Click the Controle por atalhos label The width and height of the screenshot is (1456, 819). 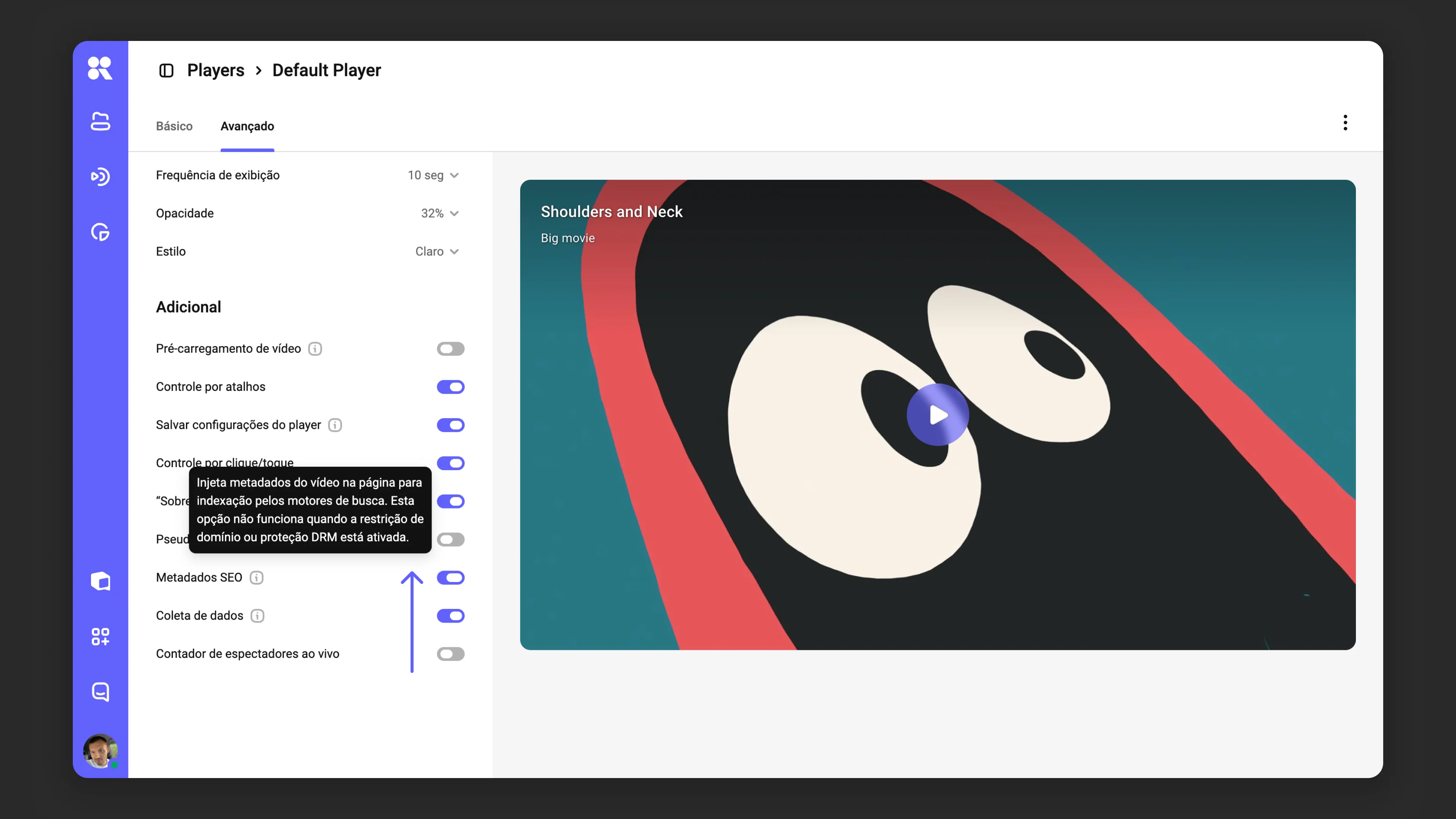point(210,387)
